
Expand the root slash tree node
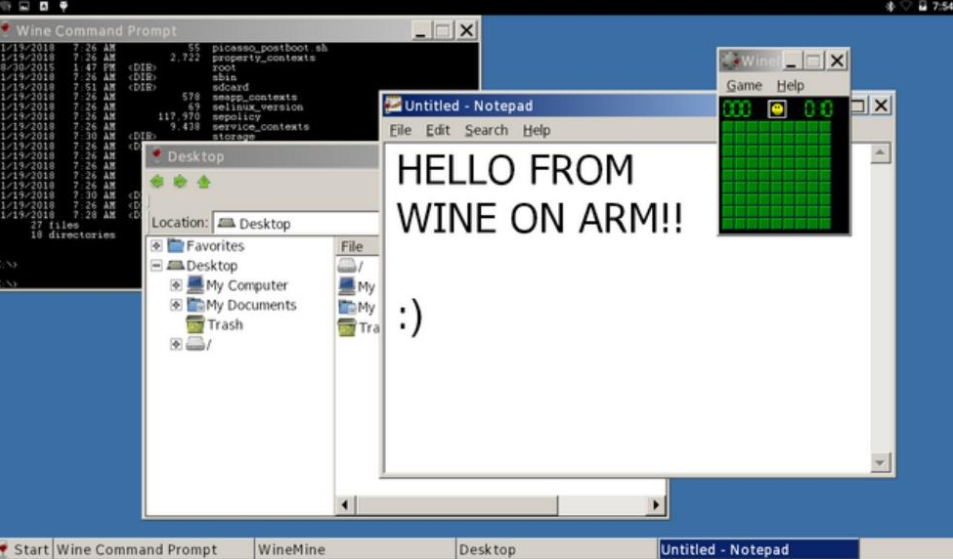point(176,344)
